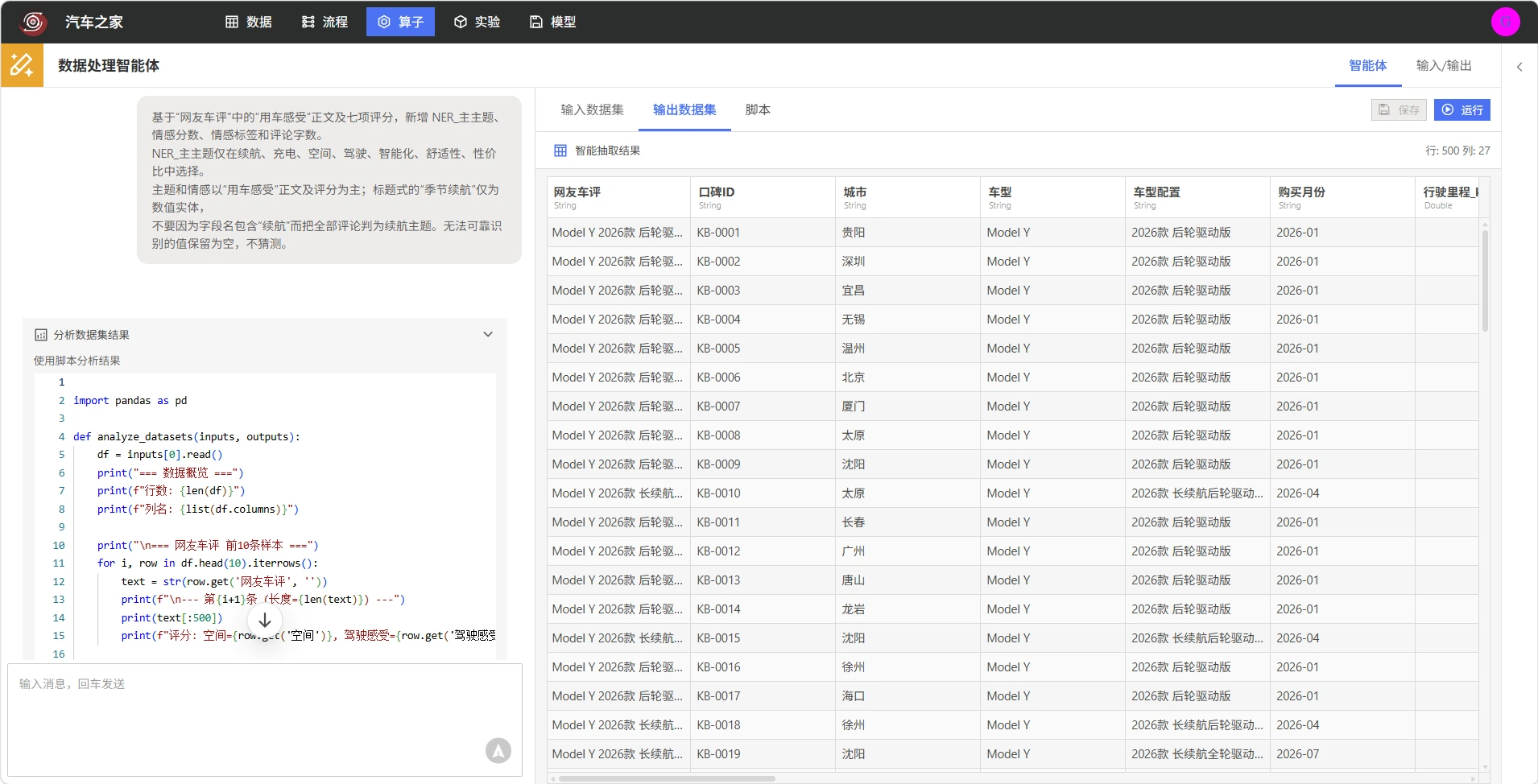Click the city cell 广州

pos(908,551)
